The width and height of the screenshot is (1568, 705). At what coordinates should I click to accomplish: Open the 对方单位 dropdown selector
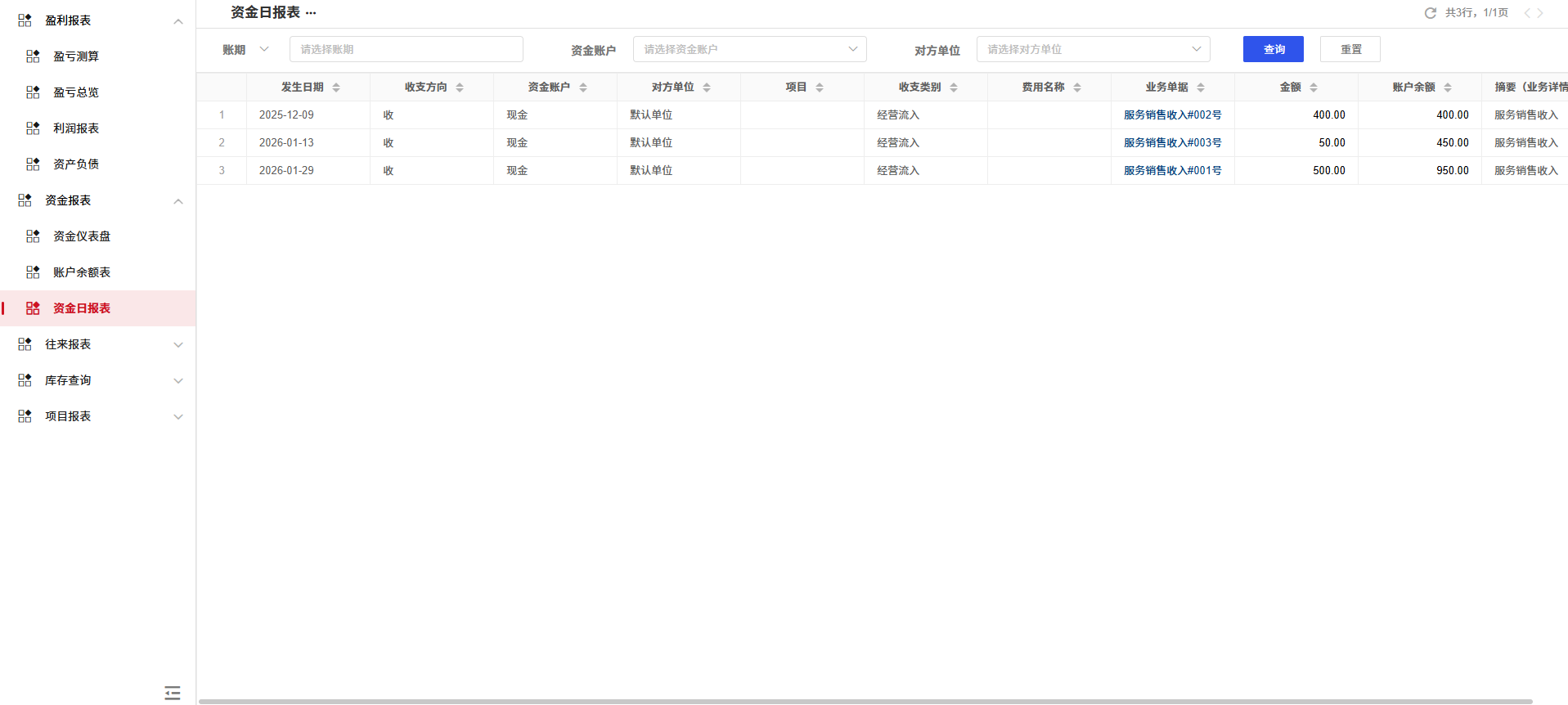coord(1093,49)
